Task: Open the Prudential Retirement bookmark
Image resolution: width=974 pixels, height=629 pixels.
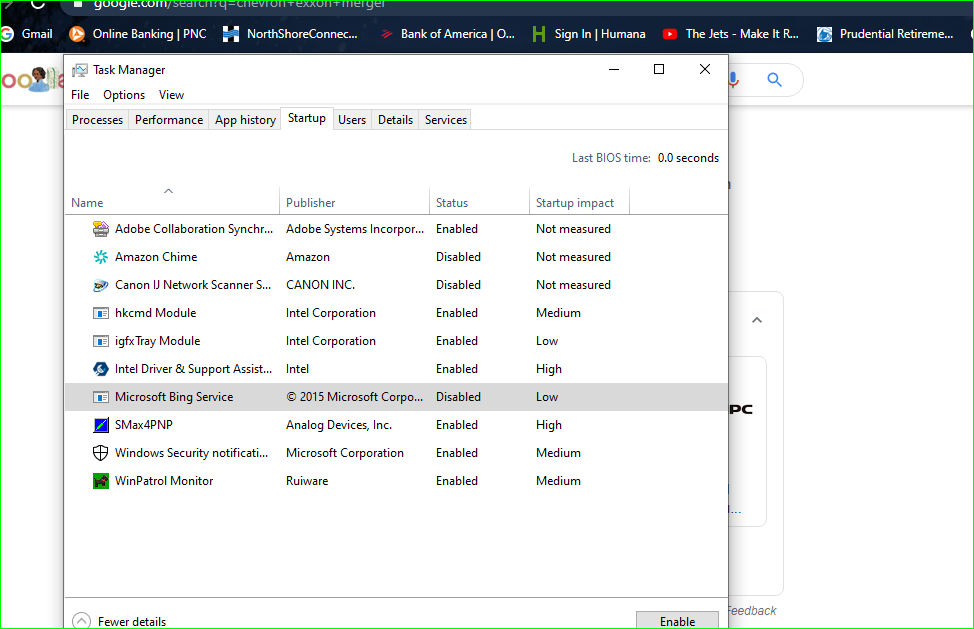Action: (x=885, y=34)
